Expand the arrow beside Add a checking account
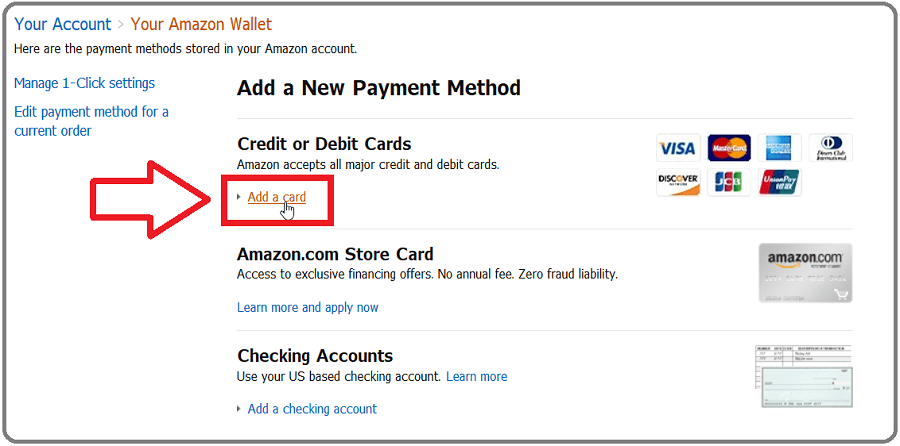Screen dimensions: 900x446 [x=239, y=409]
